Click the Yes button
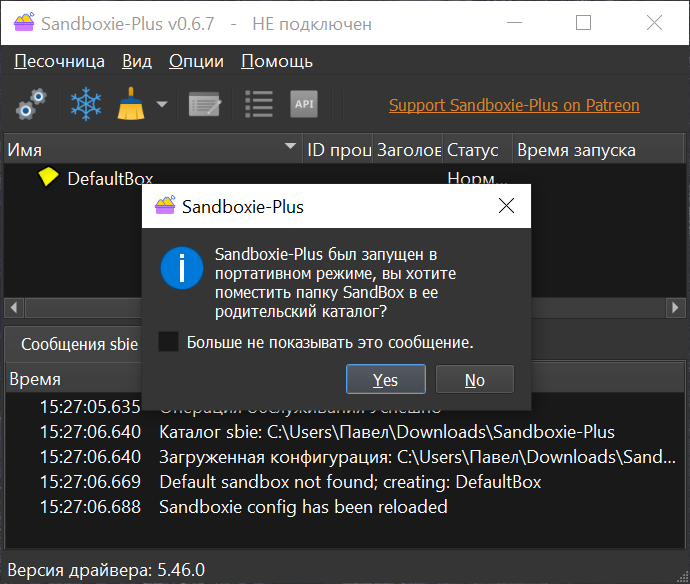The image size is (690, 584). coord(385,379)
